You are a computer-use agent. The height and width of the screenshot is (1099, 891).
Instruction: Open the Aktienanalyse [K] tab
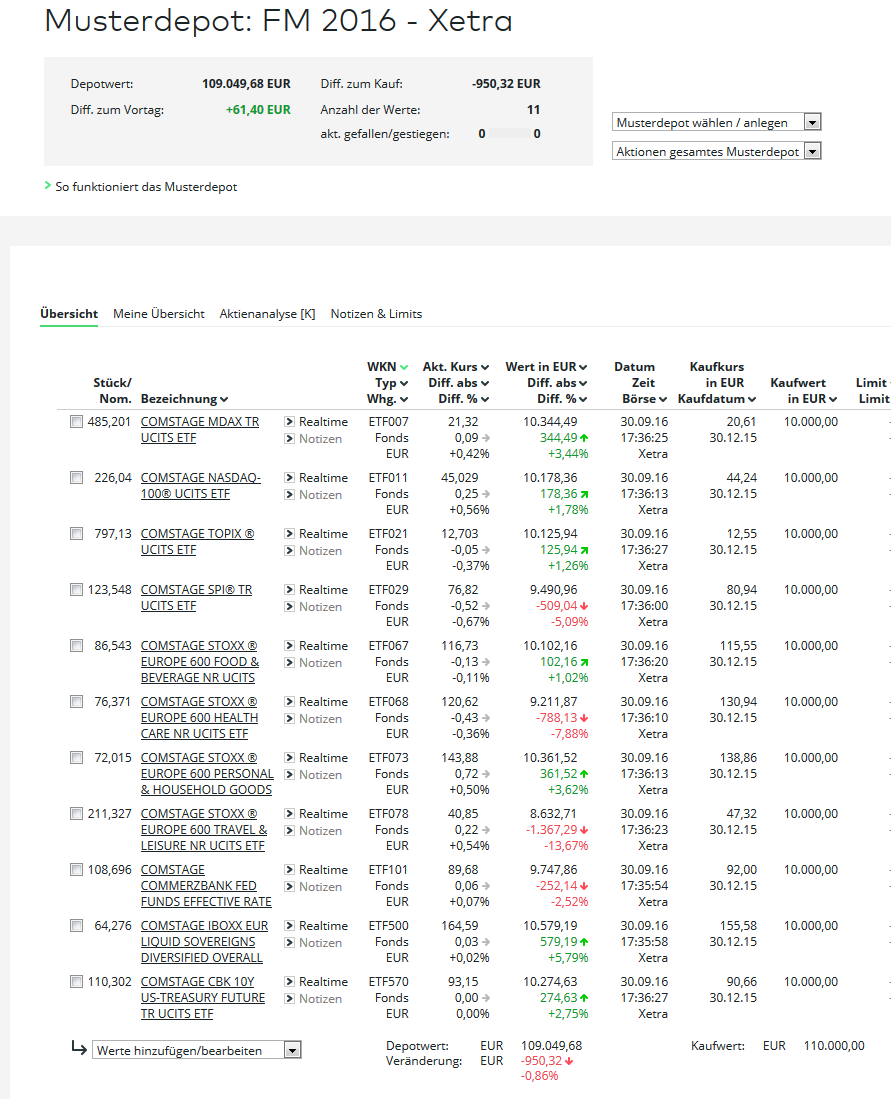point(267,314)
